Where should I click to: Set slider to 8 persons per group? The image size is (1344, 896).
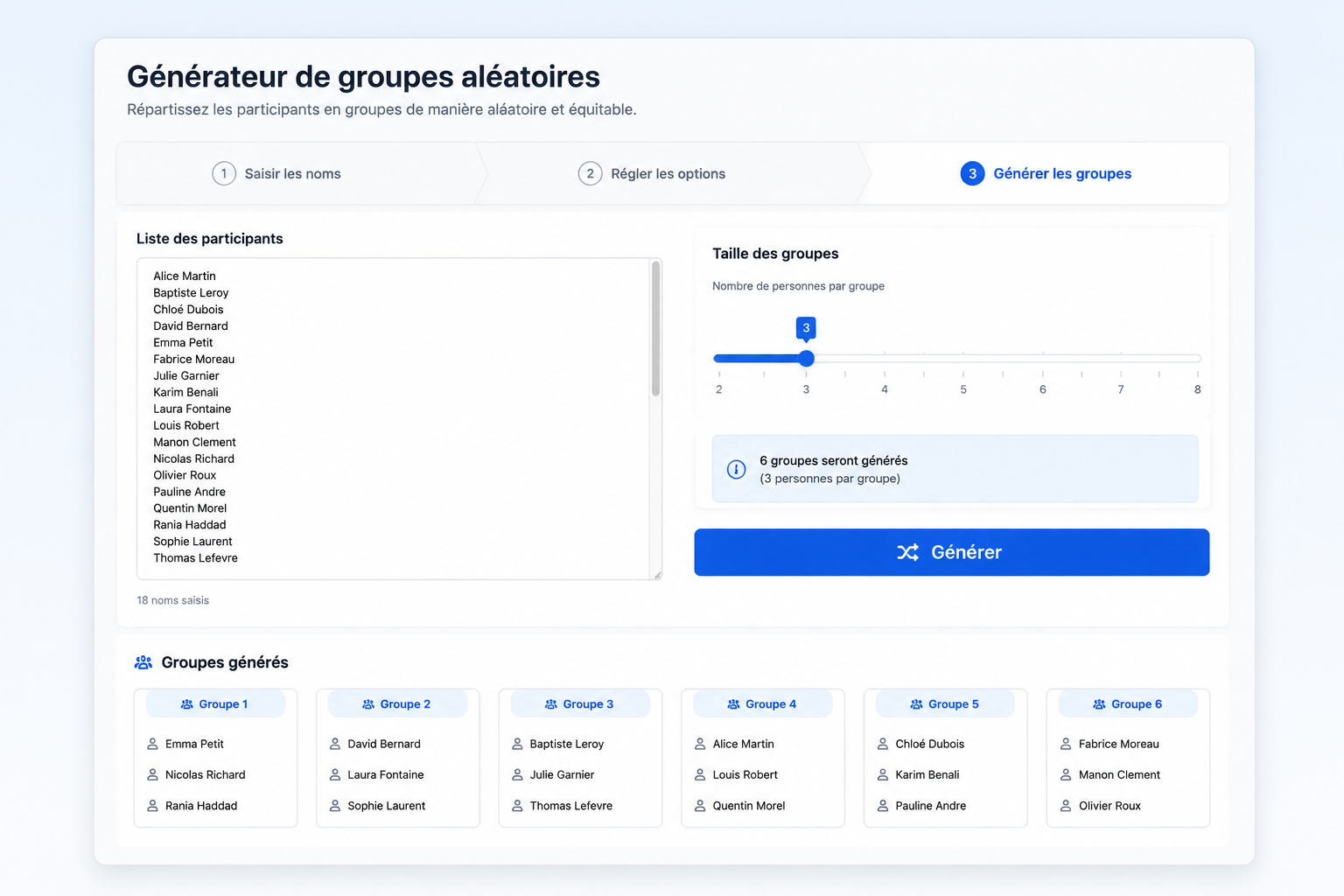point(1197,358)
